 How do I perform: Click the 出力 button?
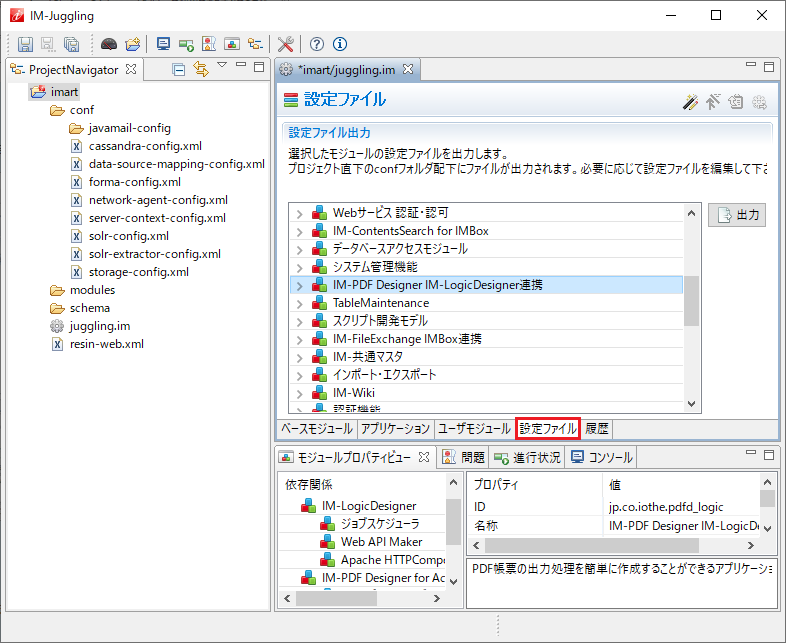coord(737,215)
